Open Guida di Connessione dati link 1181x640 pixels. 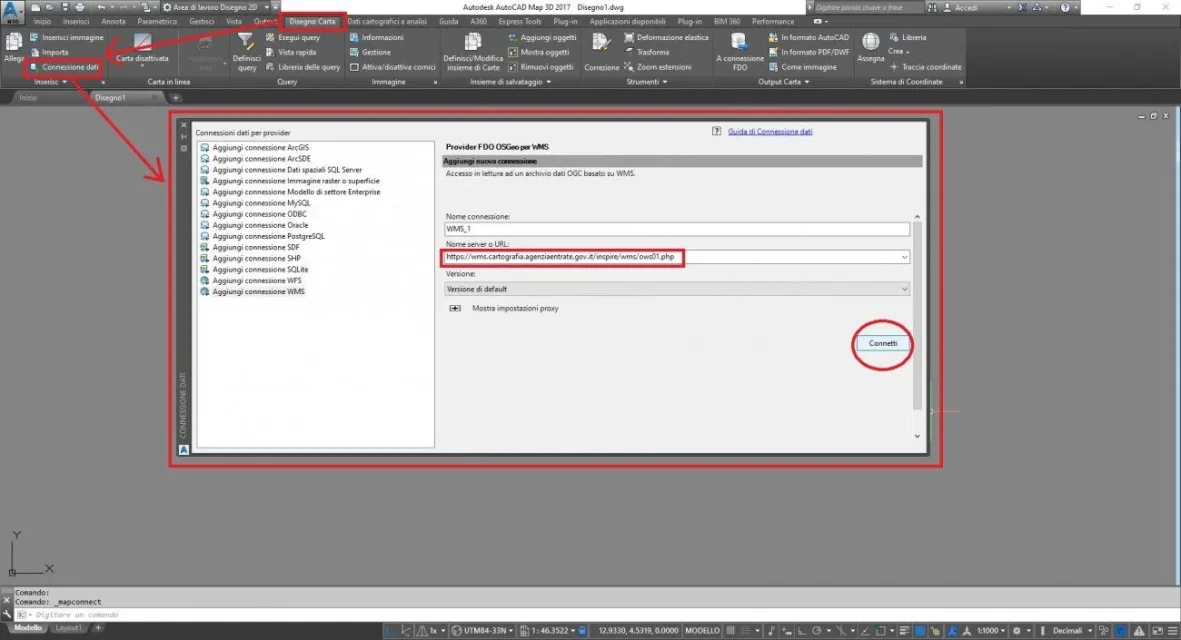[x=770, y=132]
